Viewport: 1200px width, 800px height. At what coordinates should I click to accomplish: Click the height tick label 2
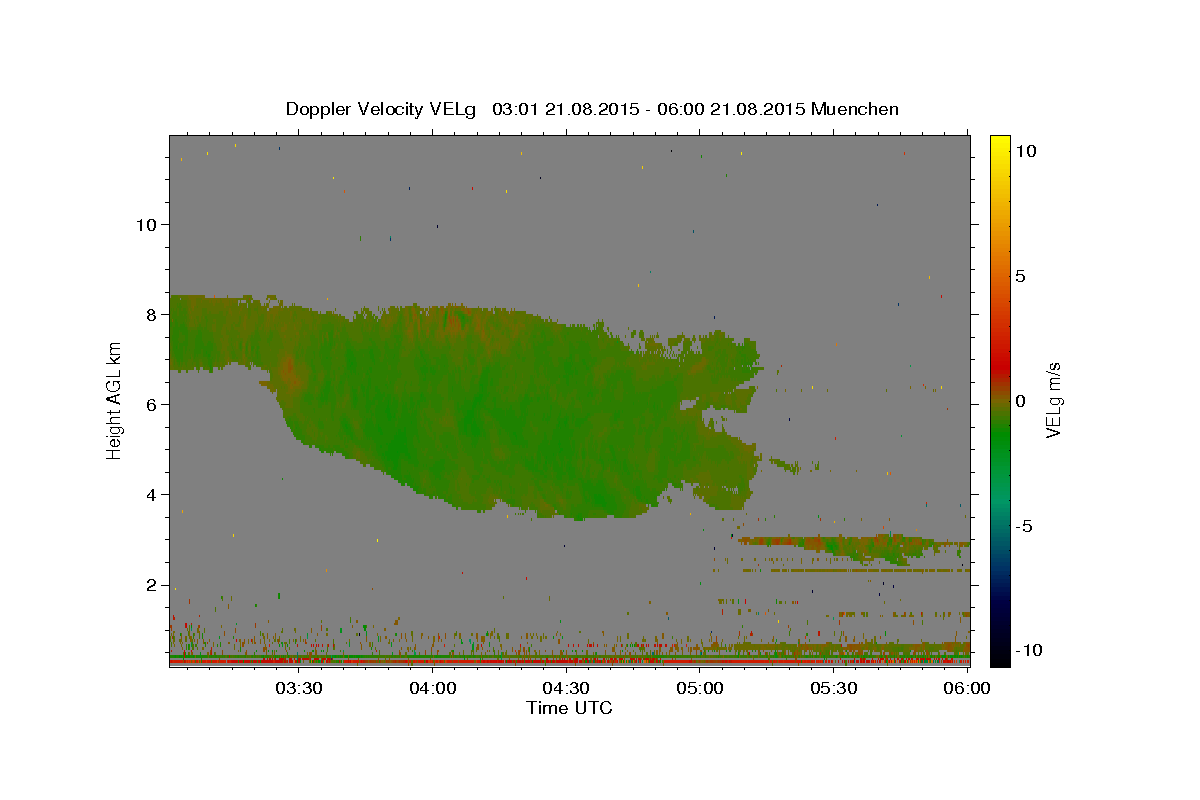(x=152, y=585)
